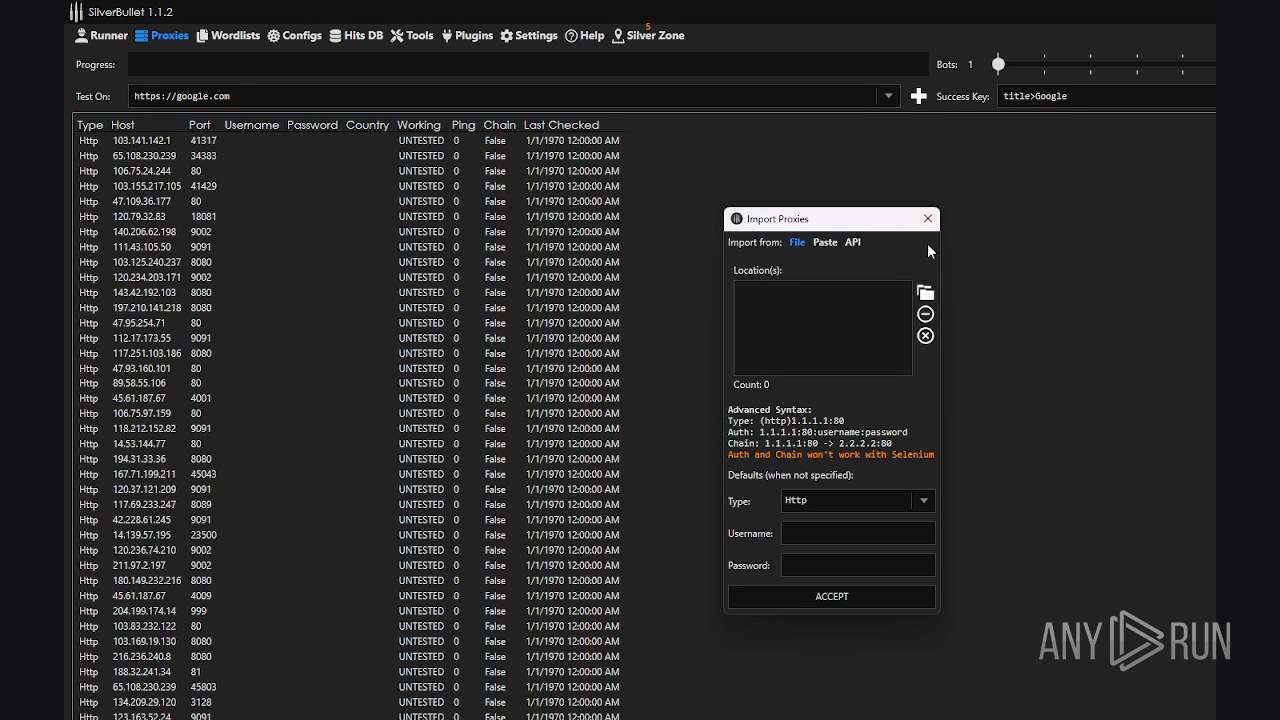Expand the Test On URL dropdown
Screen dimensions: 1280x720
click(x=888, y=96)
